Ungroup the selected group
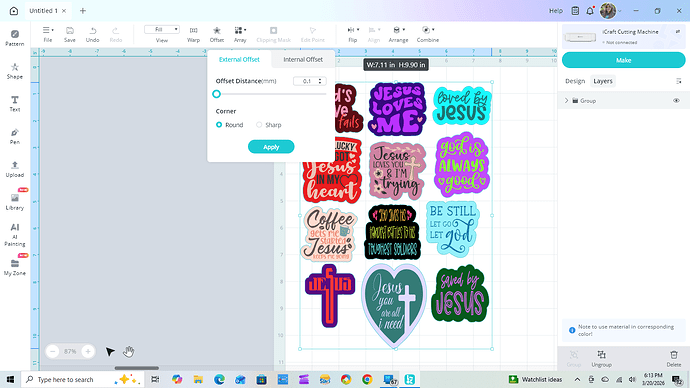 coord(602,359)
